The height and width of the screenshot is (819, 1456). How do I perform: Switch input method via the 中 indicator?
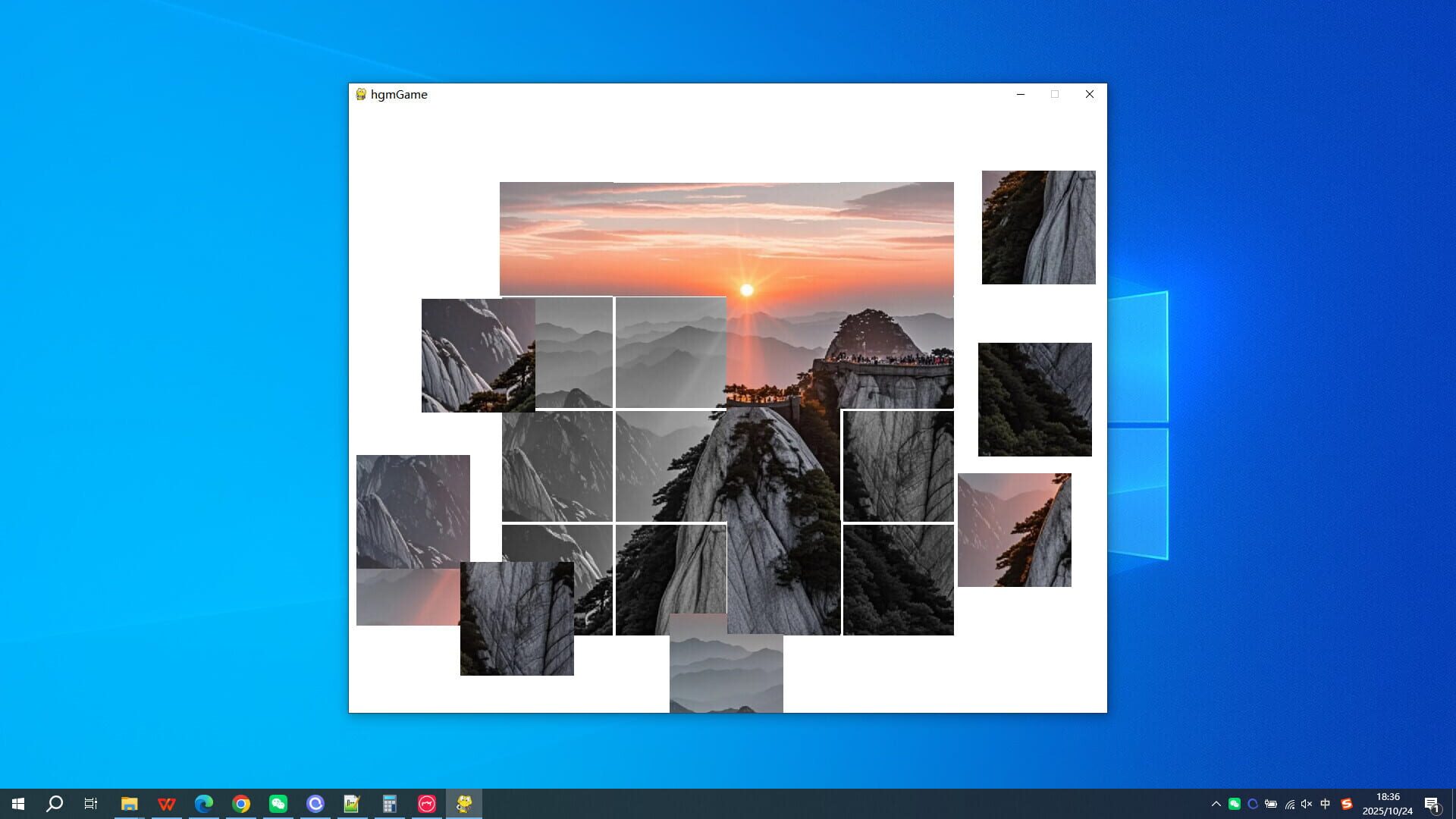pos(1325,804)
